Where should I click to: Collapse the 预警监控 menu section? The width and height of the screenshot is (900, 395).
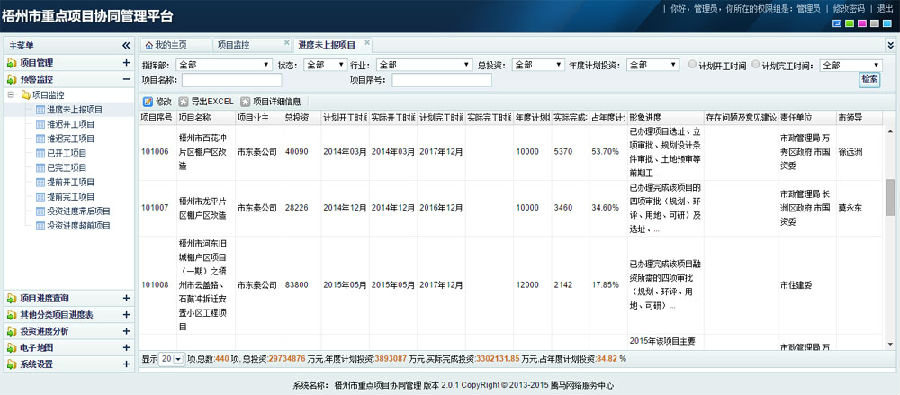coord(126,79)
